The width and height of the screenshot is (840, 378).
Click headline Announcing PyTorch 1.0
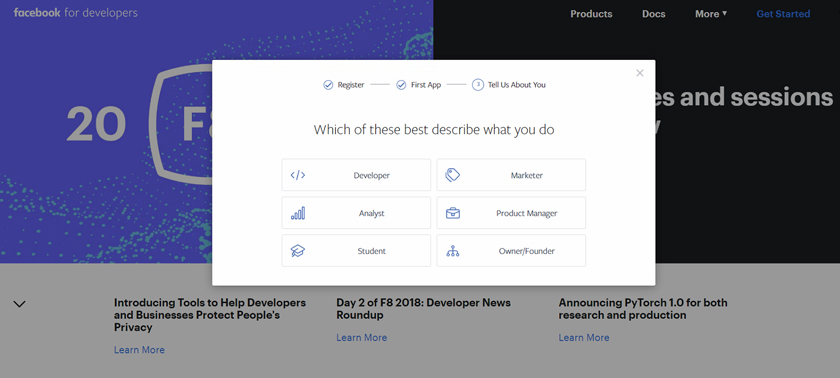tap(643, 309)
